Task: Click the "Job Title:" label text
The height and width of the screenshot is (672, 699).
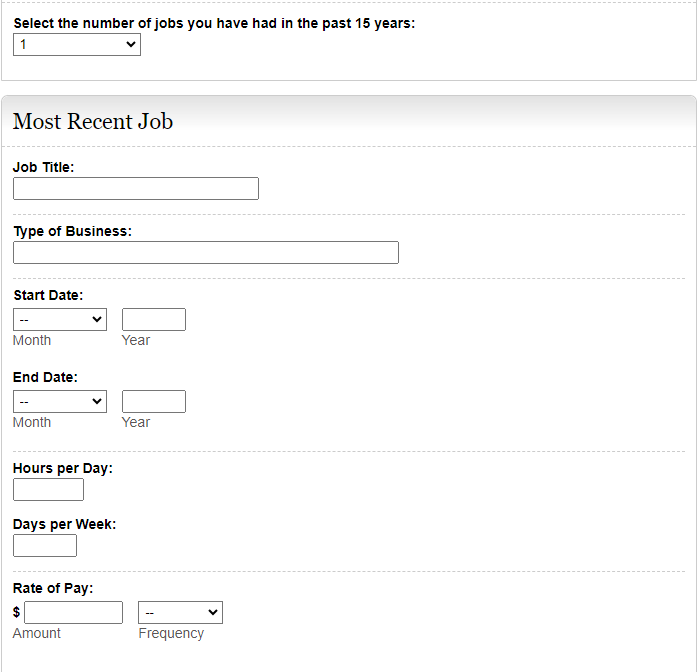Action: [x=43, y=167]
